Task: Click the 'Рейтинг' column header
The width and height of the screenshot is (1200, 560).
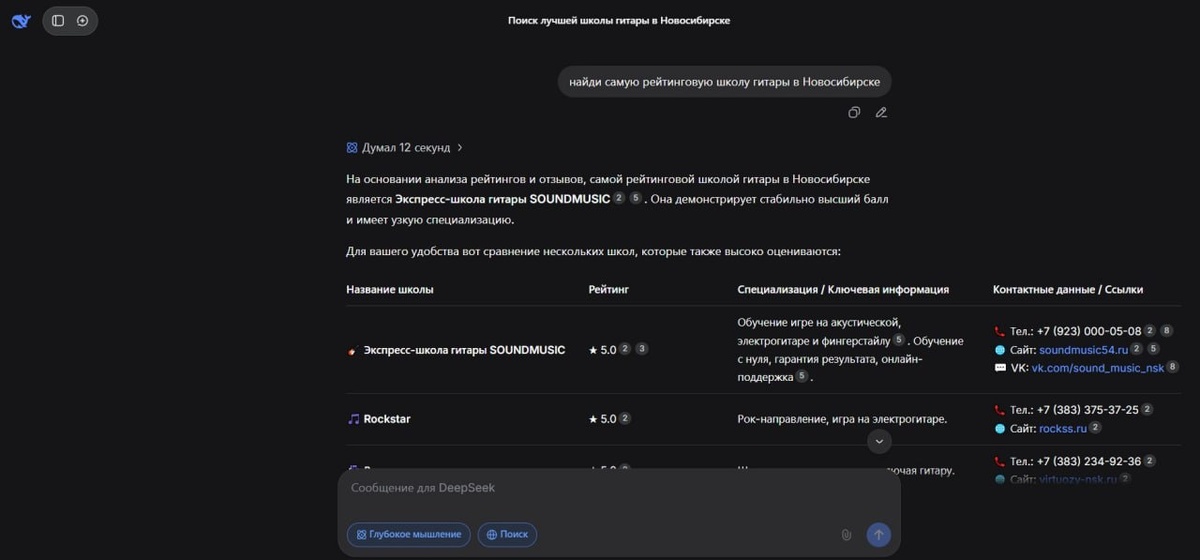Action: pos(609,289)
